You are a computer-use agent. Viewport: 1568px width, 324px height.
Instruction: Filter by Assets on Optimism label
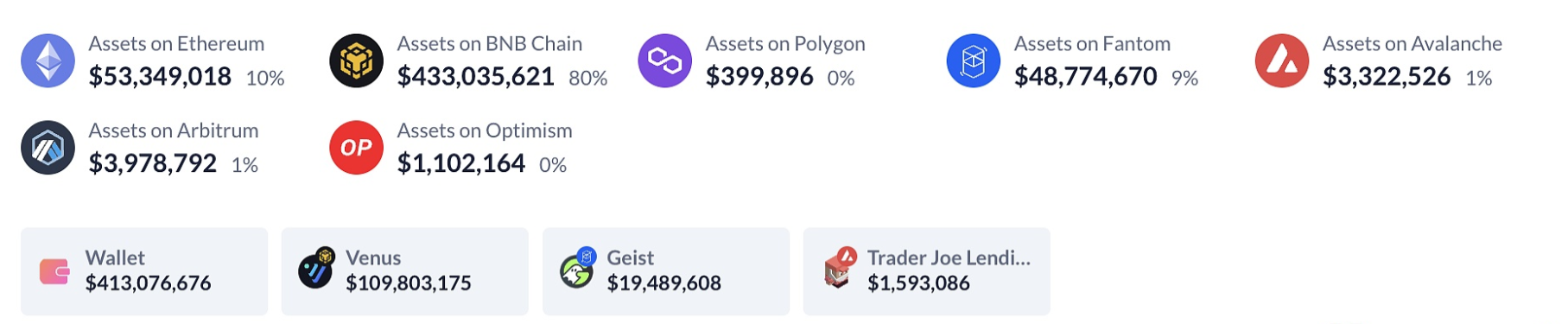[485, 130]
